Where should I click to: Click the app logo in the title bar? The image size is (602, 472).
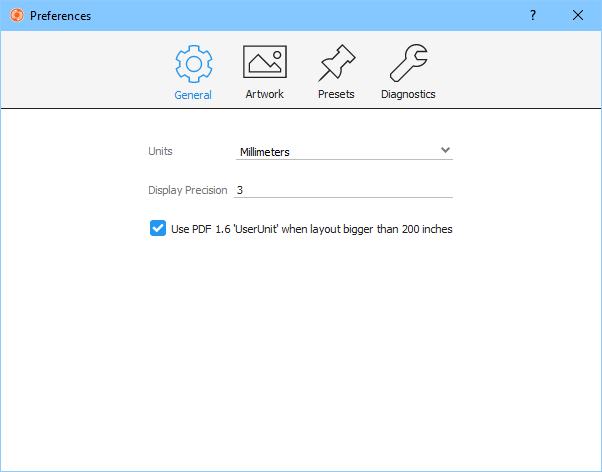(x=17, y=15)
